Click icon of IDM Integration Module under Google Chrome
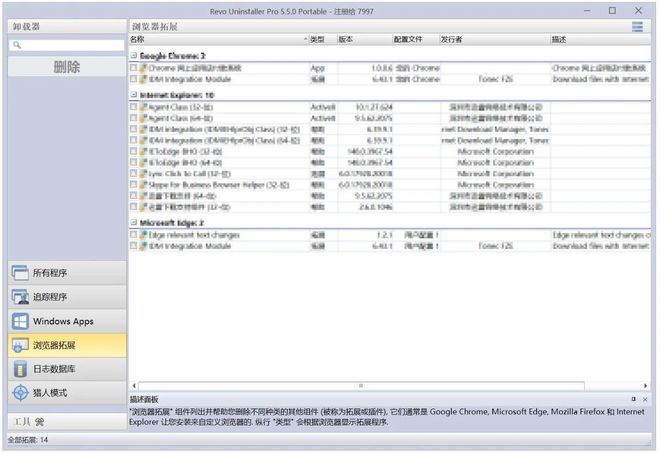 pos(143,79)
